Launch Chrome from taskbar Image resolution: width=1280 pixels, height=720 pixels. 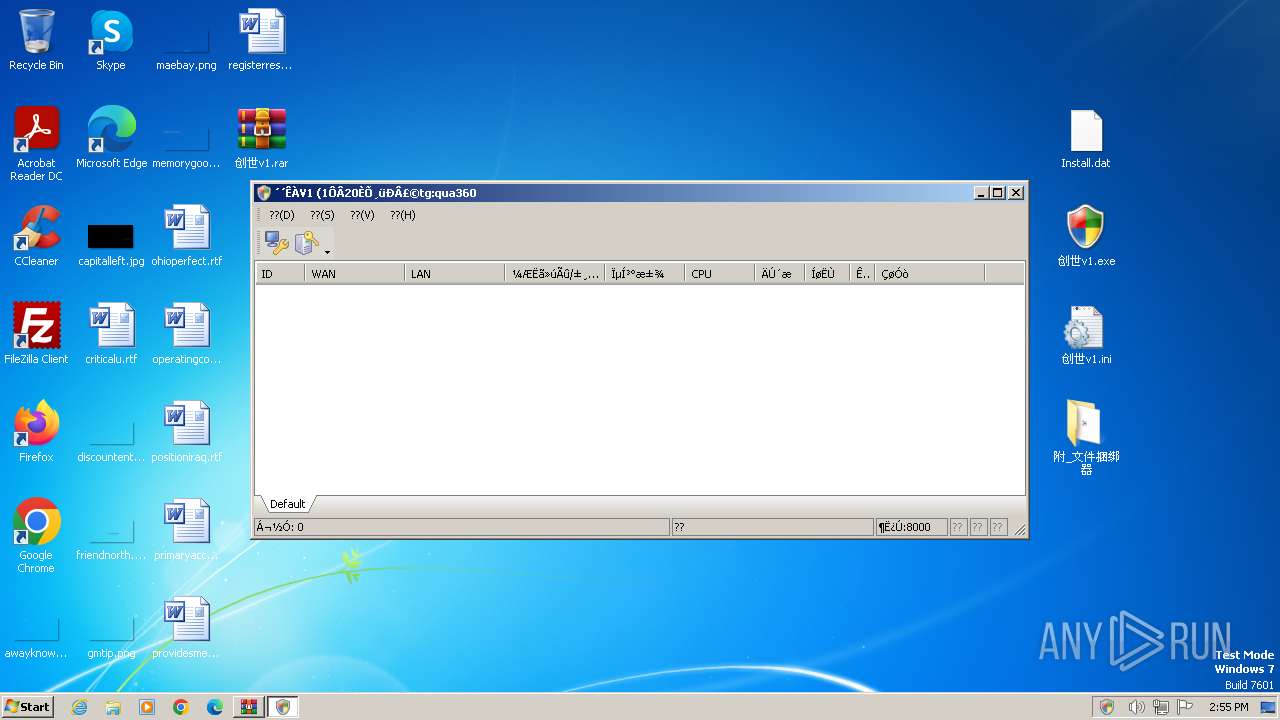tap(181, 707)
